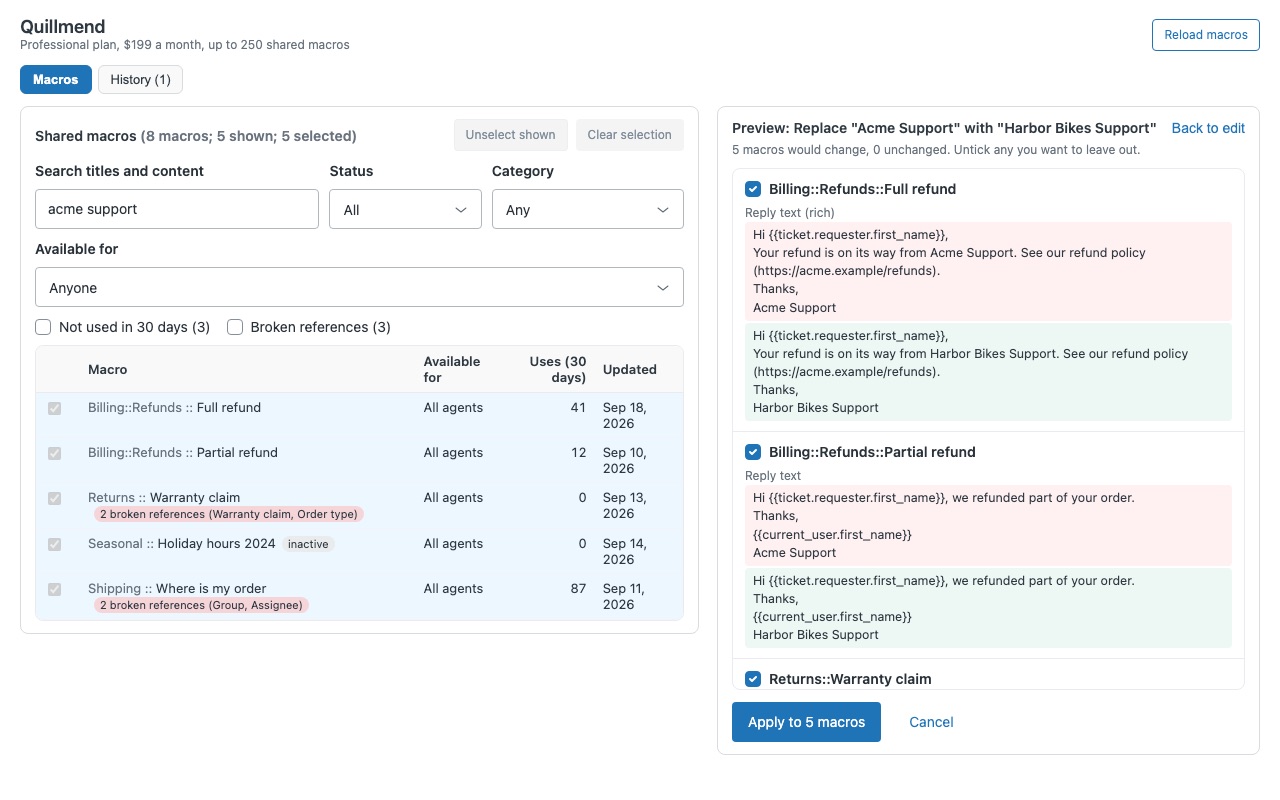Open the Category dropdown
Screen dimensions: 1280x800
588,209
